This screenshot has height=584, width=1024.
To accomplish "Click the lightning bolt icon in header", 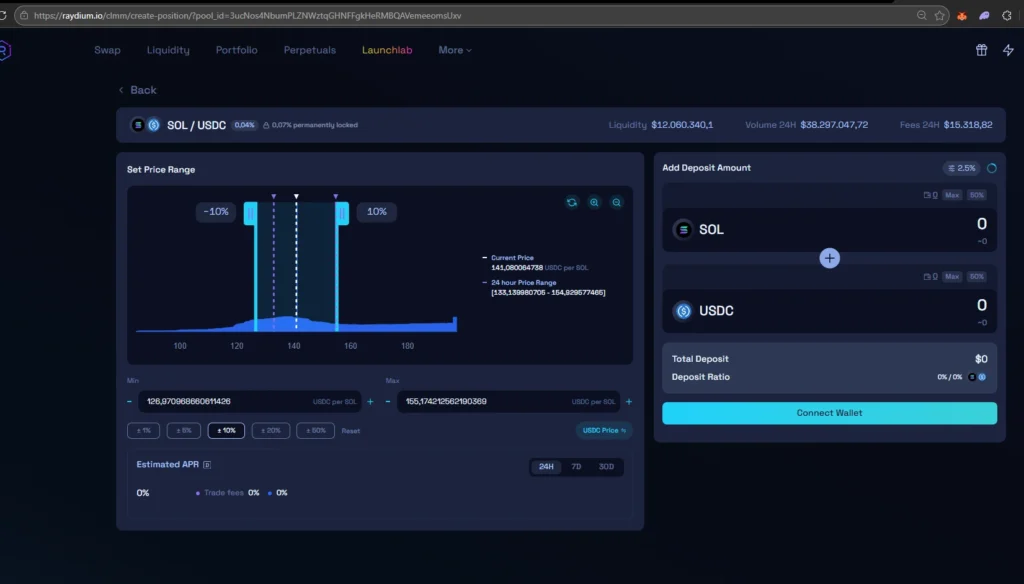I will [x=1007, y=50].
